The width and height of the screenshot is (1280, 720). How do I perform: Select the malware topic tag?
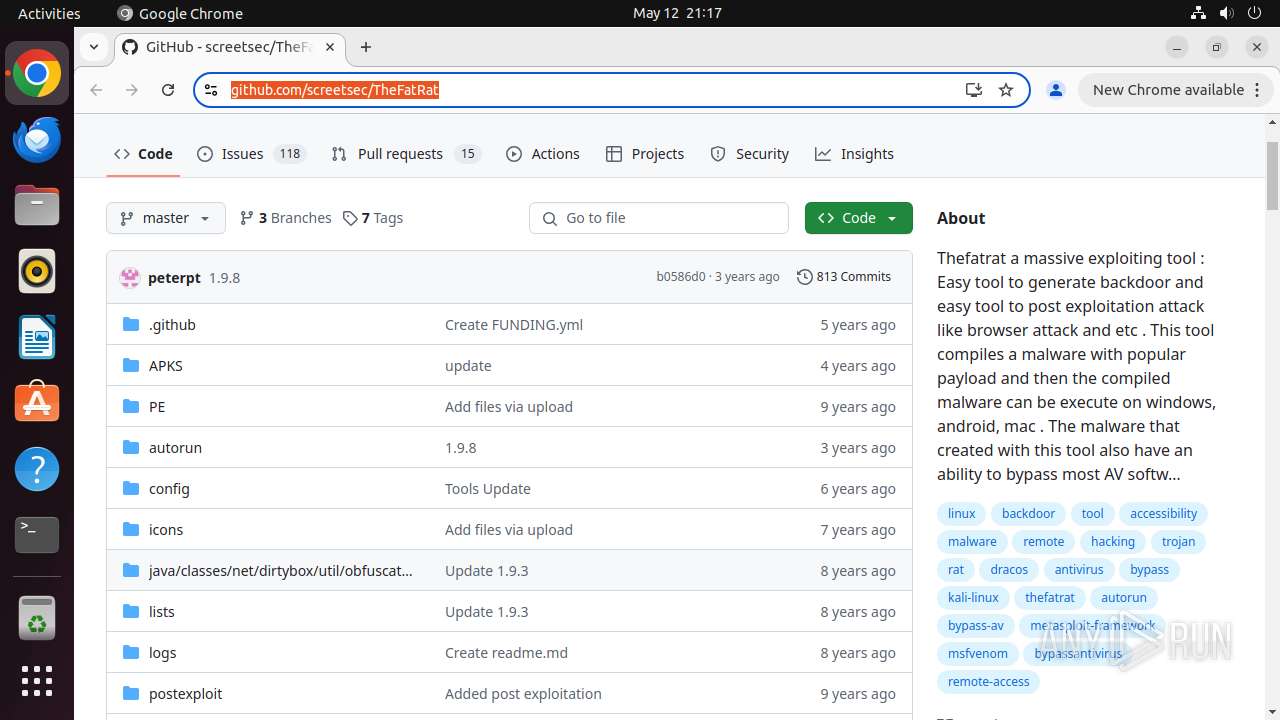click(972, 542)
